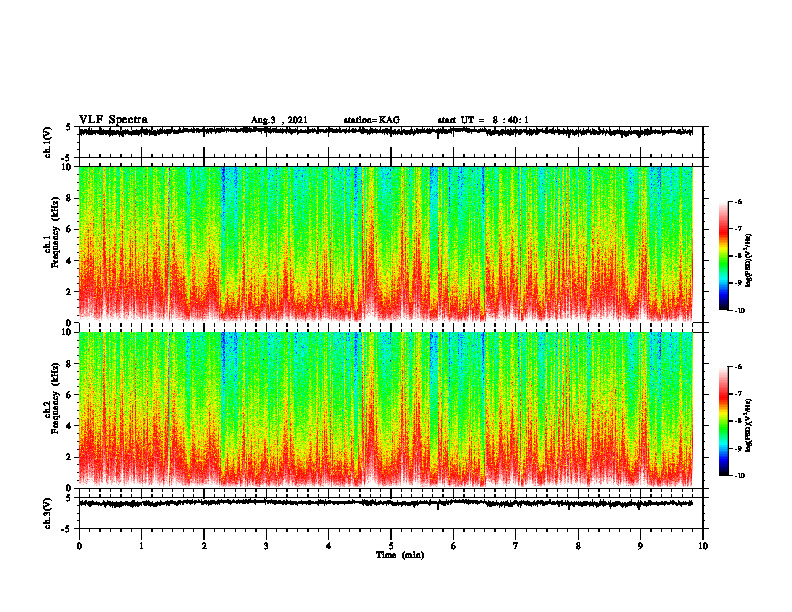Click the time axis tick label "6"
The height and width of the screenshot is (612, 792).
coord(454,546)
